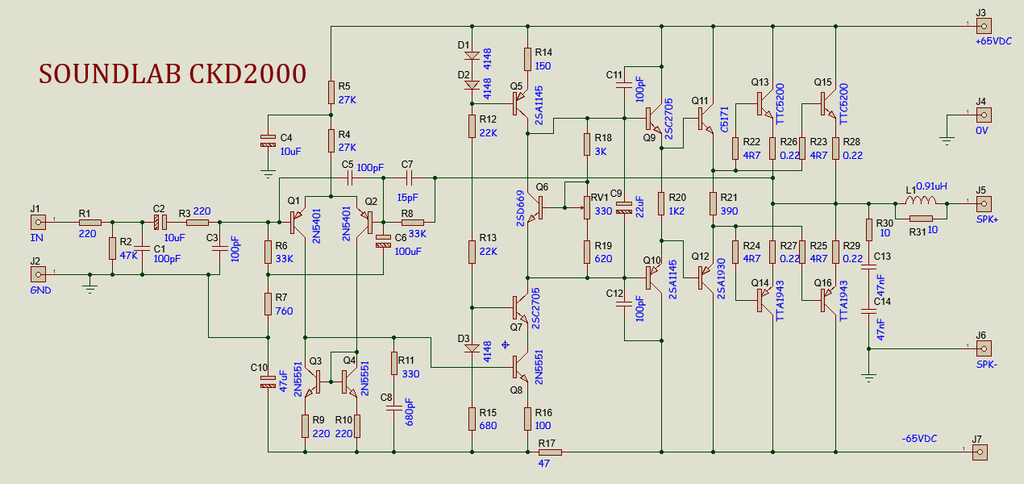Select the +65VDC label text
Viewport: 1024px width, 484px height.
click(993, 41)
